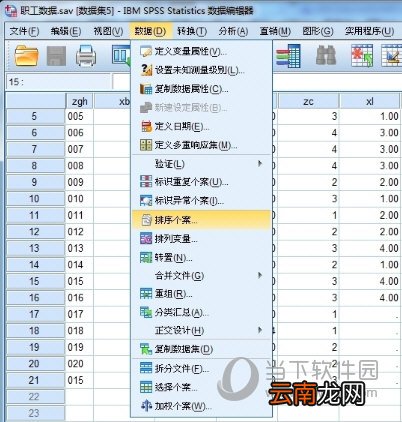Choose 拆分文件(F)... from the menu
The height and width of the screenshot is (422, 402).
pyautogui.click(x=201, y=368)
